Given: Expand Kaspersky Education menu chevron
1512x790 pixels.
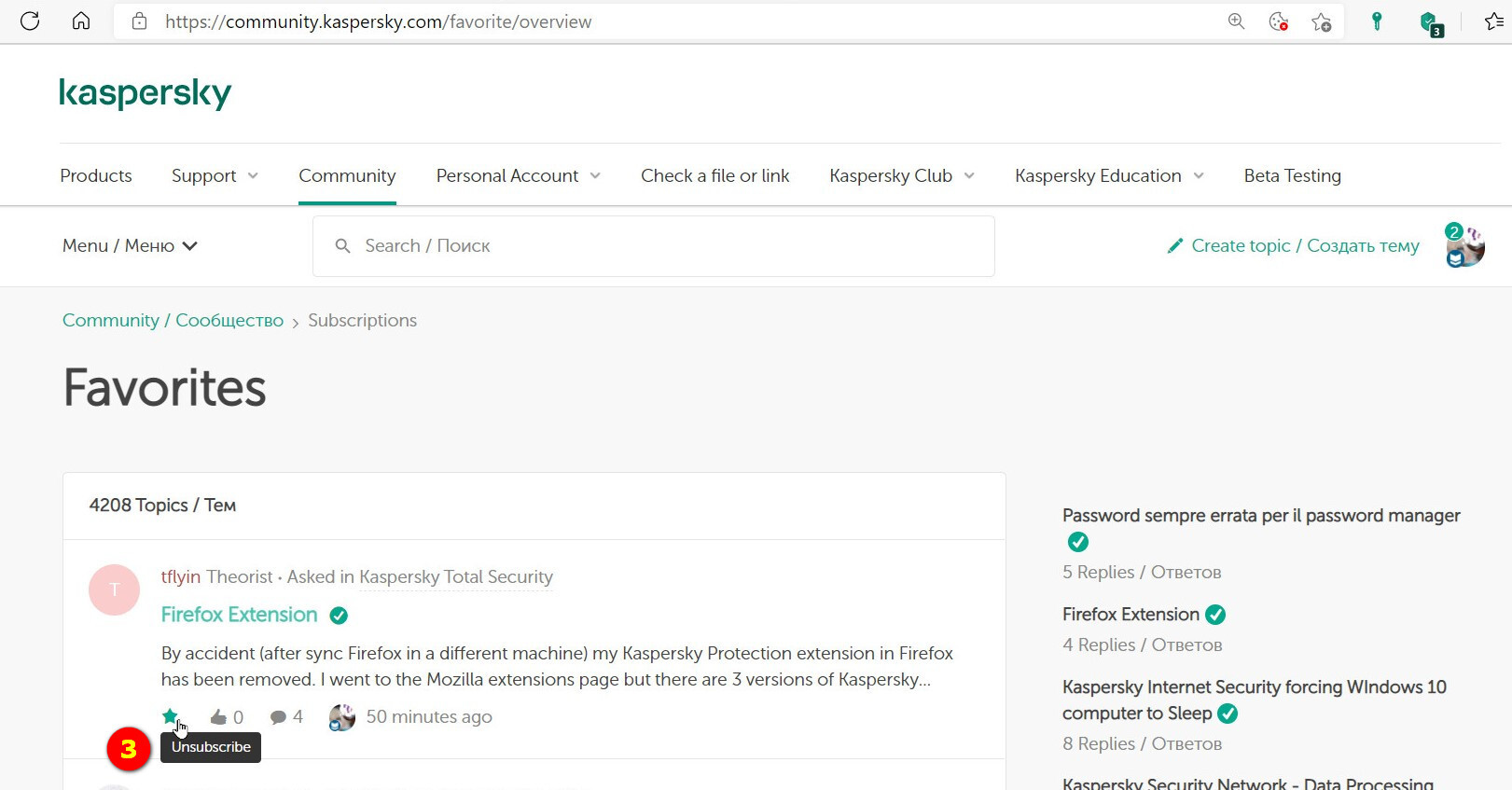Looking at the screenshot, I should coord(1199,175).
